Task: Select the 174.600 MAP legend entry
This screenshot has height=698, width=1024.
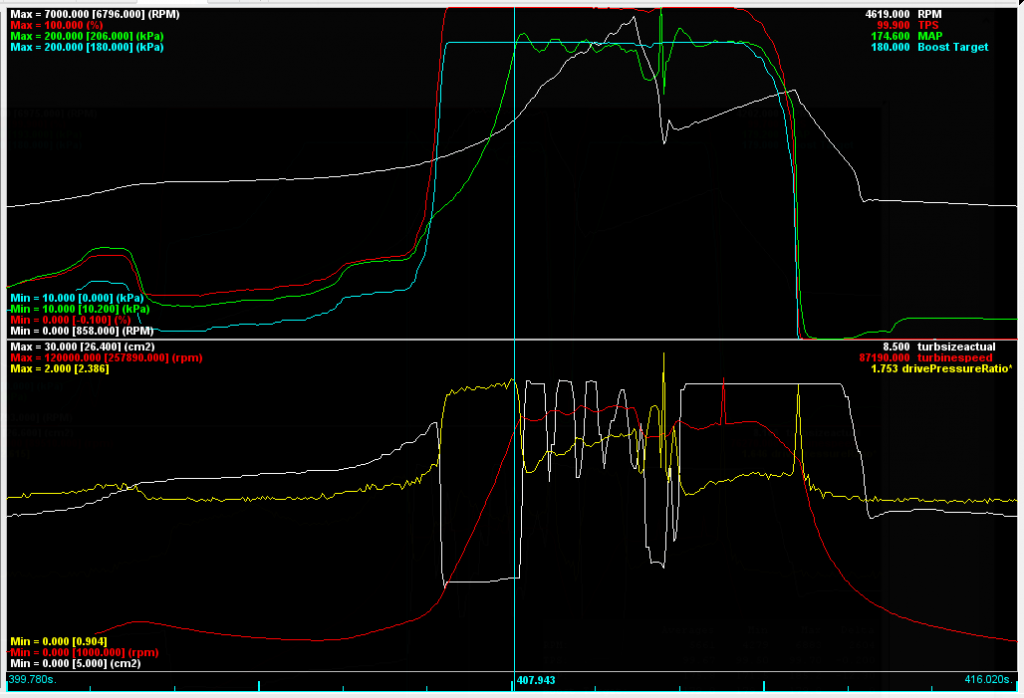Action: pyautogui.click(x=906, y=36)
